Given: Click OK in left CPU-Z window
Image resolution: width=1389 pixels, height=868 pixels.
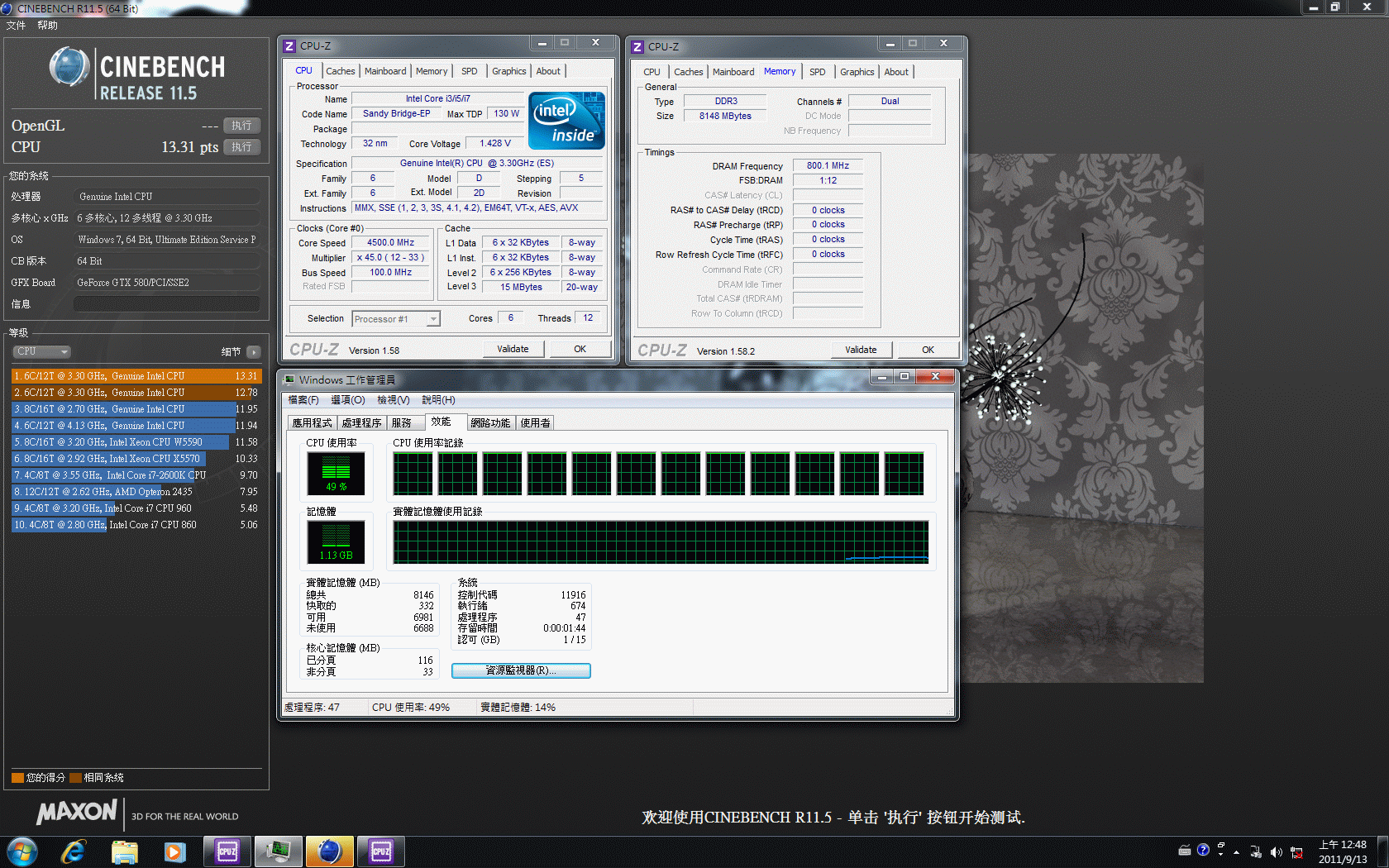Looking at the screenshot, I should coord(580,349).
